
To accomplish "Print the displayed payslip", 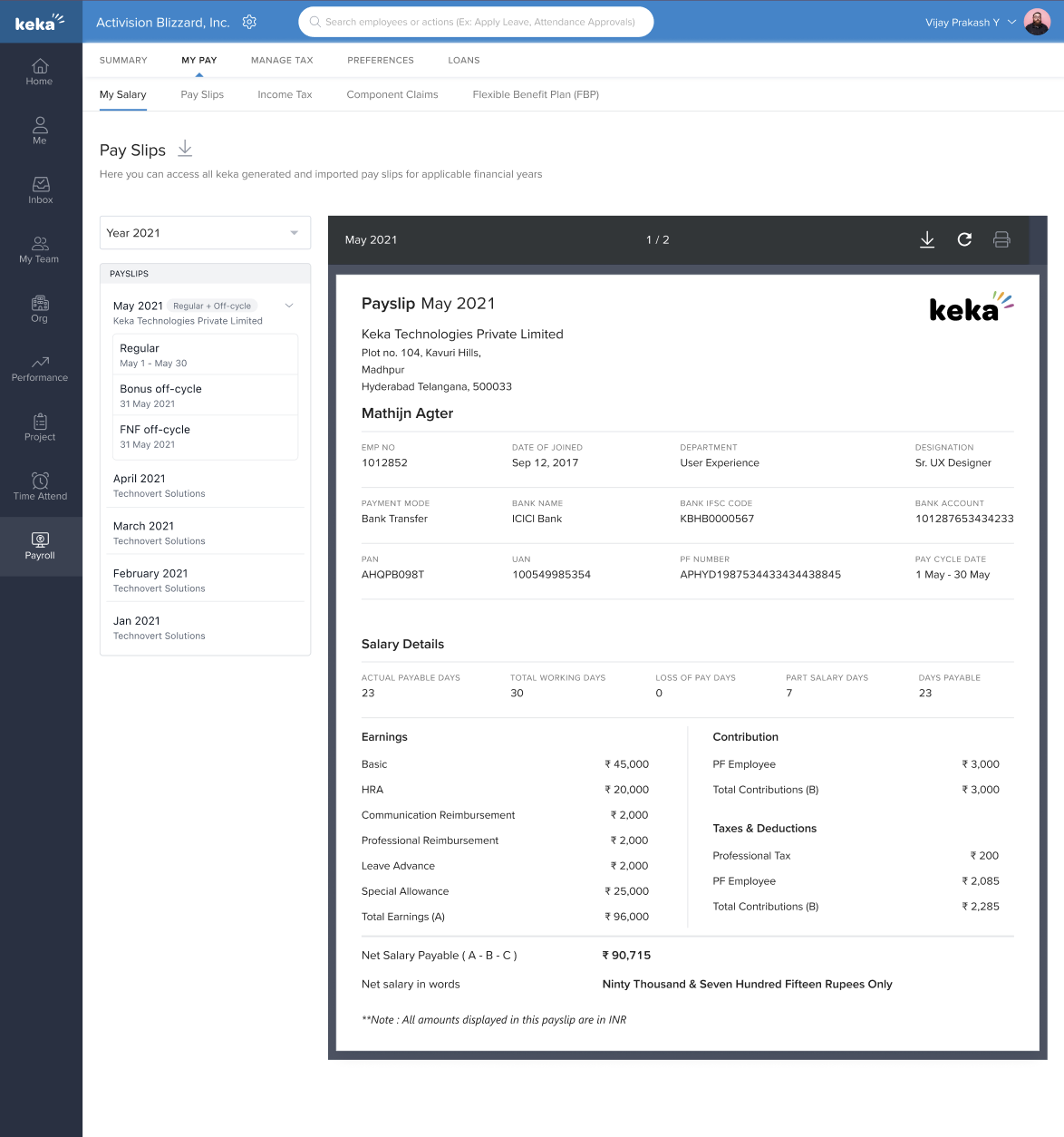I will click(x=1001, y=239).
